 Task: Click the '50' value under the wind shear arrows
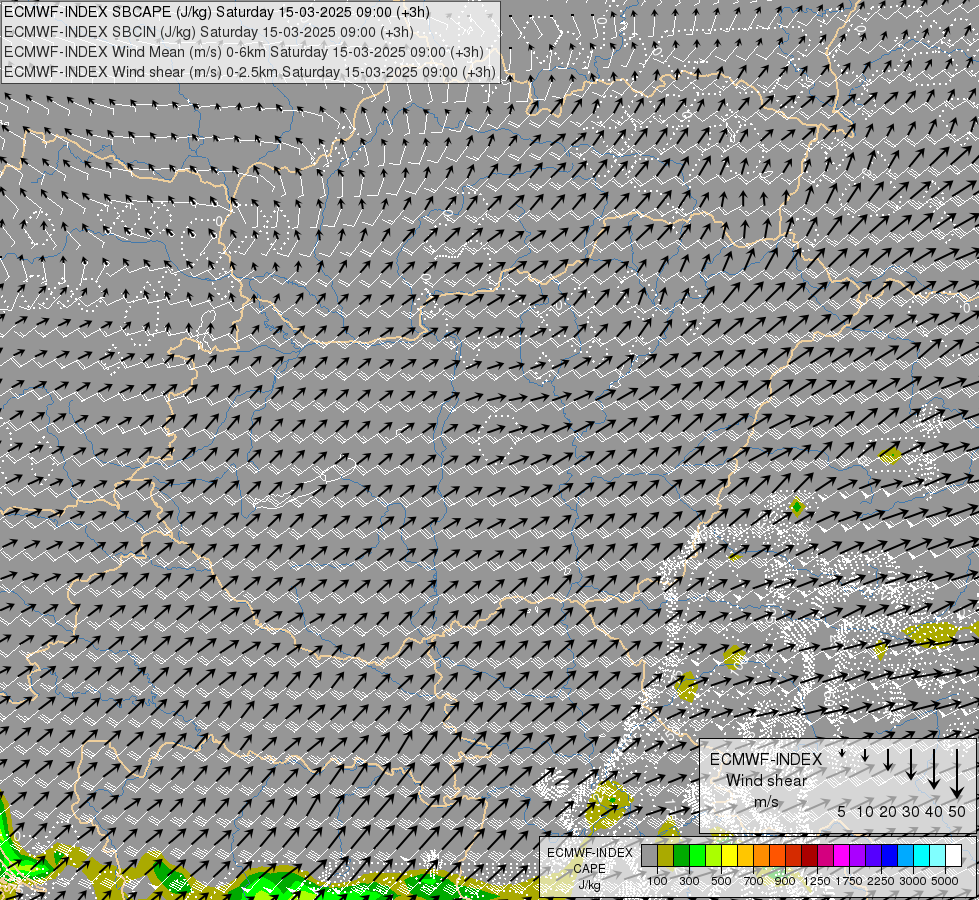(957, 811)
